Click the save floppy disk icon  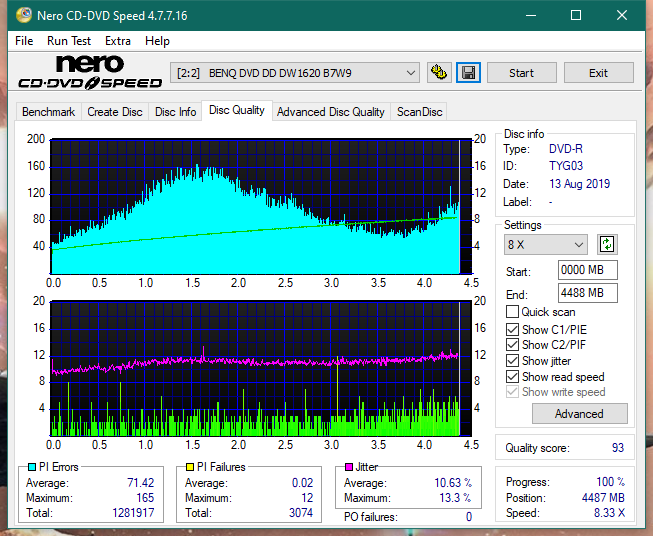[x=469, y=73]
